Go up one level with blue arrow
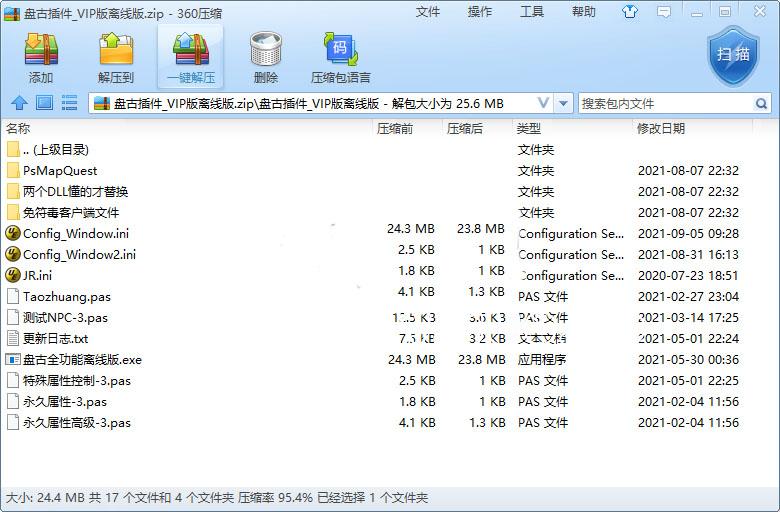 (19, 103)
